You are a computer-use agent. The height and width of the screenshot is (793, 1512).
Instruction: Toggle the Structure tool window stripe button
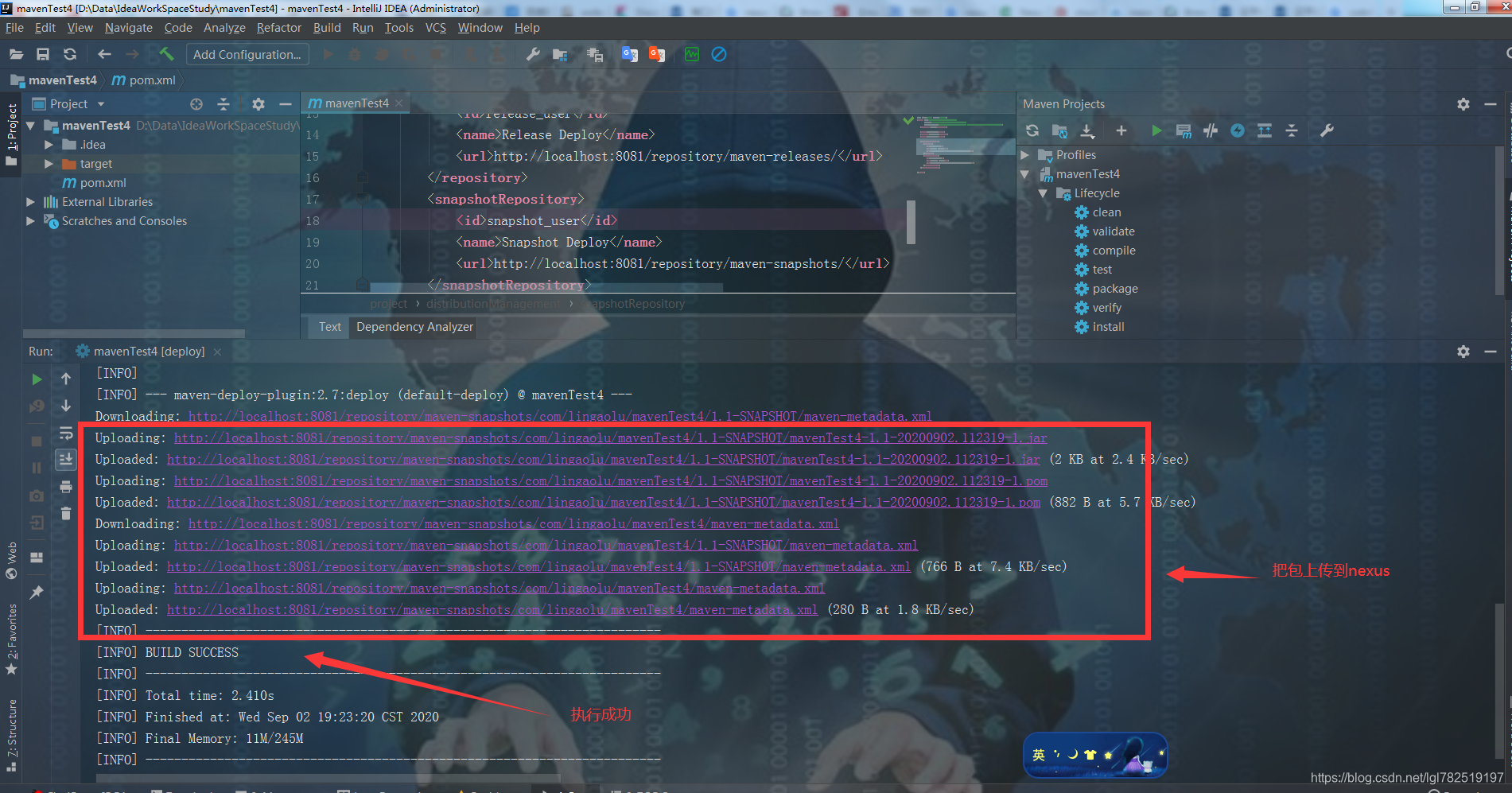tap(11, 735)
